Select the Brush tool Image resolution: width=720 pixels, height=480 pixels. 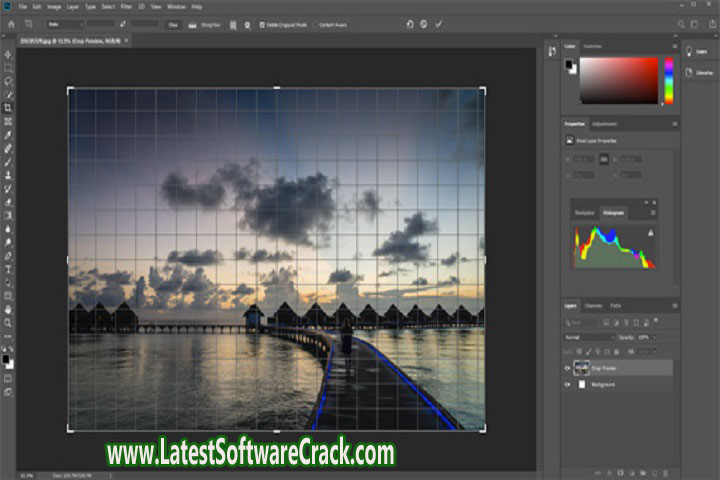(8, 162)
